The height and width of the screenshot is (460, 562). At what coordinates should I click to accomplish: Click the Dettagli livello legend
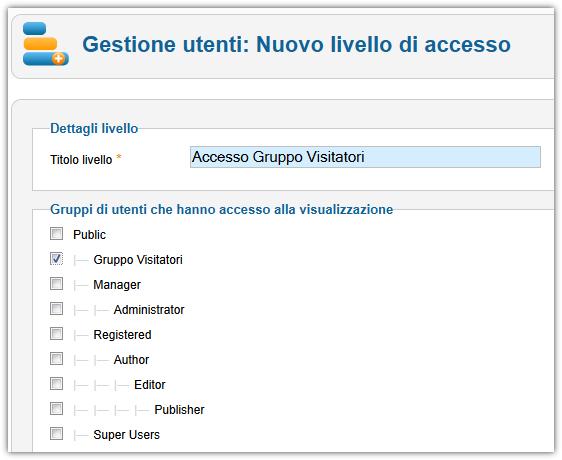coord(94,128)
